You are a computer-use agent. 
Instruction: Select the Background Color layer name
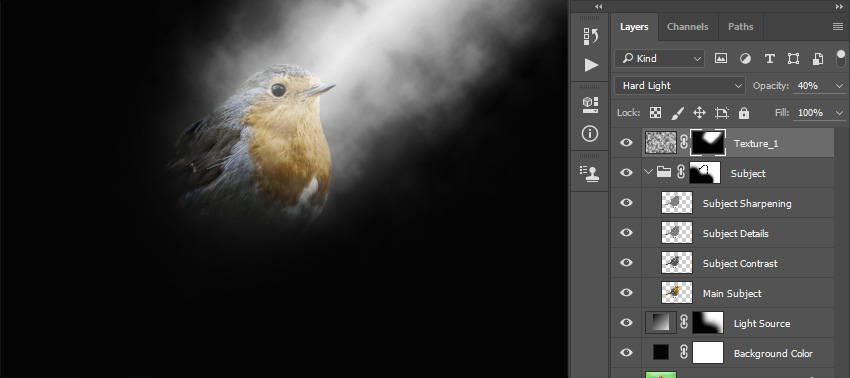tap(773, 354)
